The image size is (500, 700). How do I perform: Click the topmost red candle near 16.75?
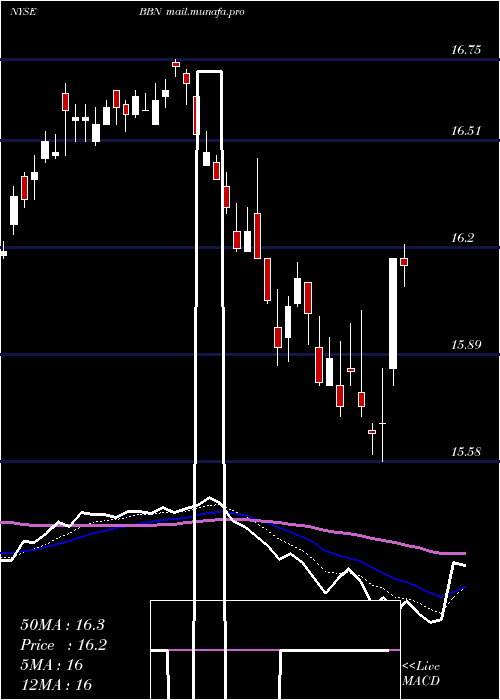click(176, 64)
